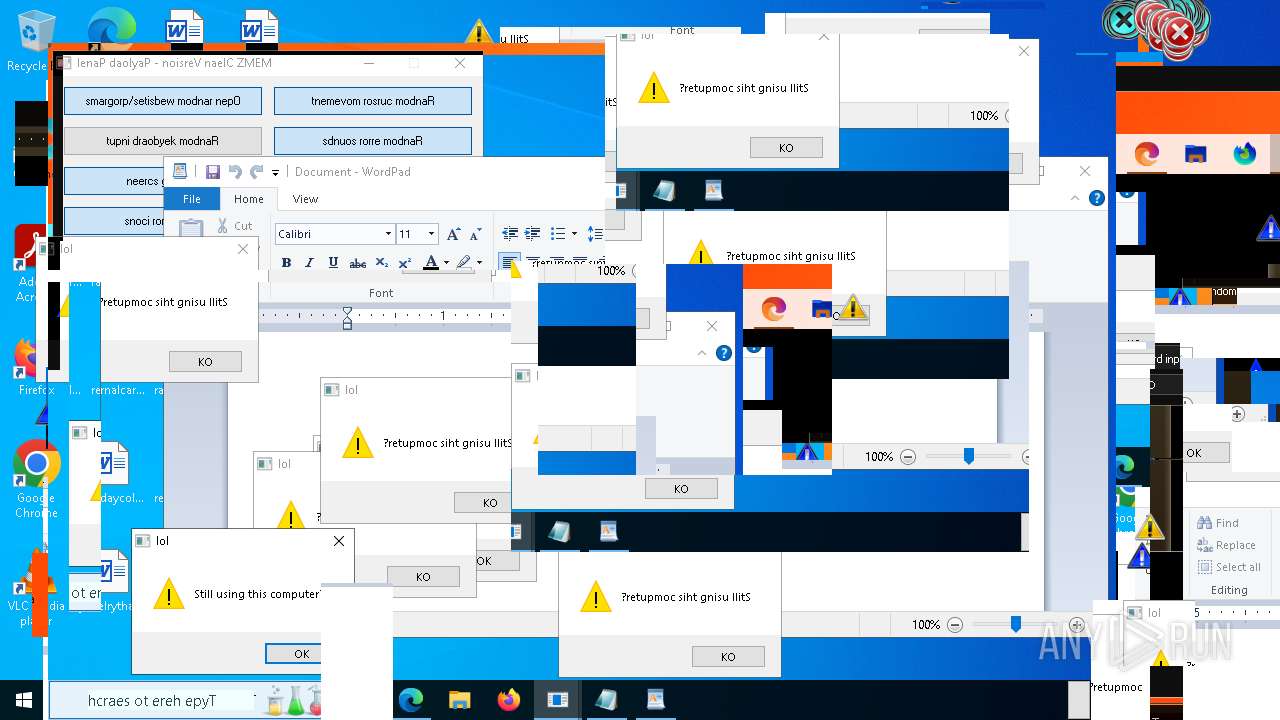Screen dimensions: 1280x720
Task: Switch to the Home ribbon tab
Action: coord(249,199)
